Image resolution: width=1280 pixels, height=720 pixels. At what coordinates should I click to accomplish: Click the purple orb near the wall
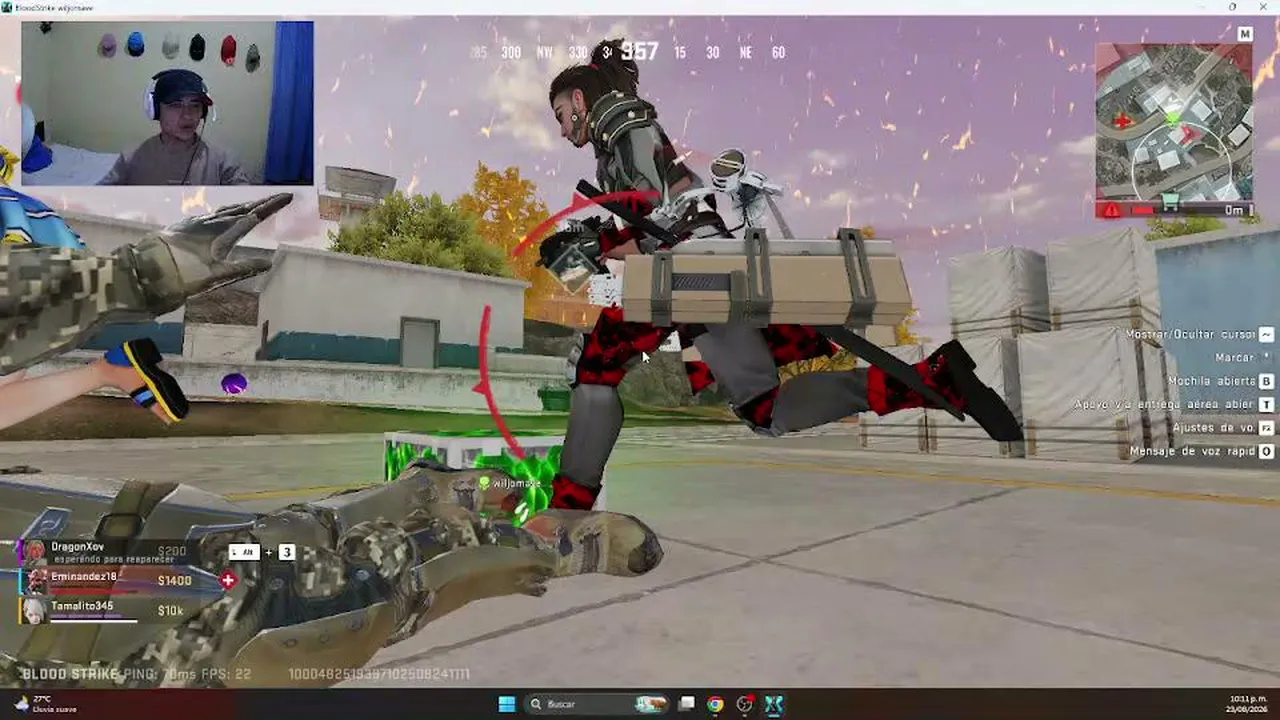234,383
